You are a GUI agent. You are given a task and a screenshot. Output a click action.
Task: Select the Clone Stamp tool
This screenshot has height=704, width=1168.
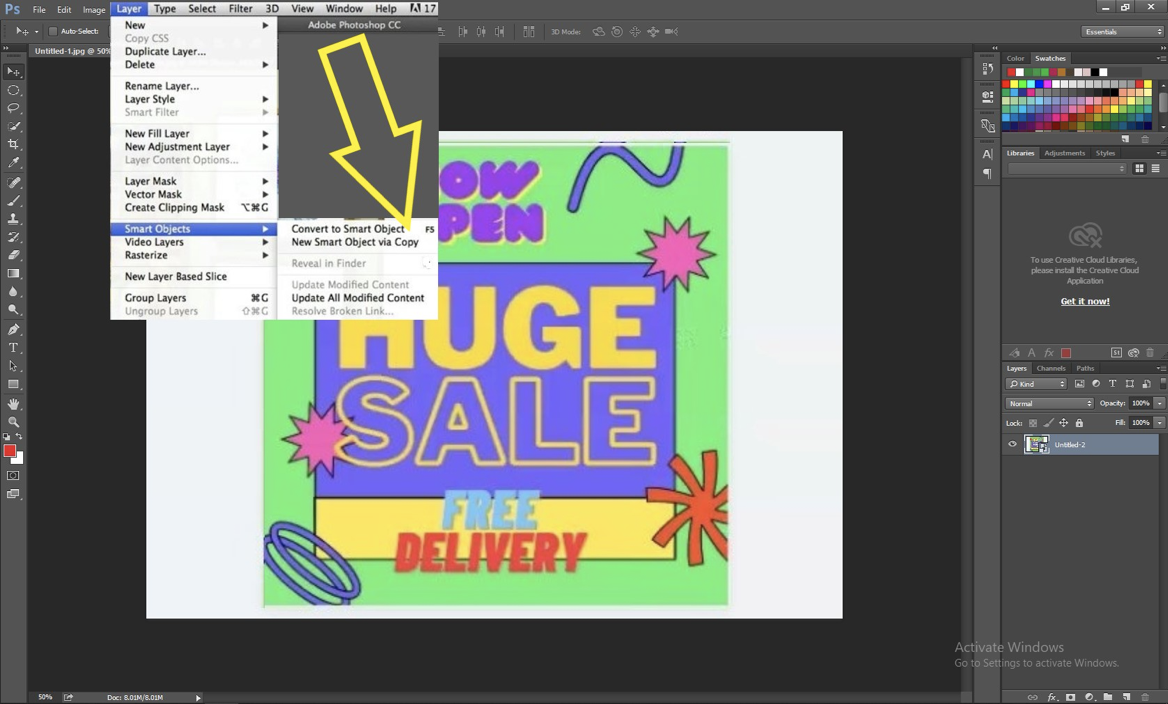13,219
